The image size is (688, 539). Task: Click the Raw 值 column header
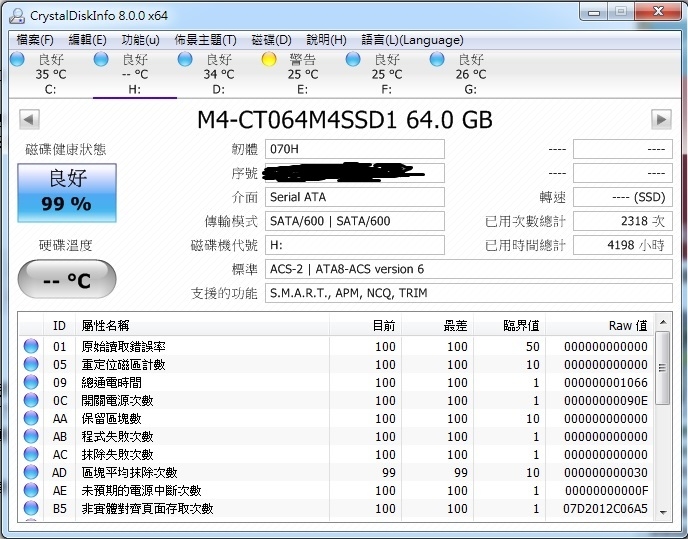tap(599, 326)
